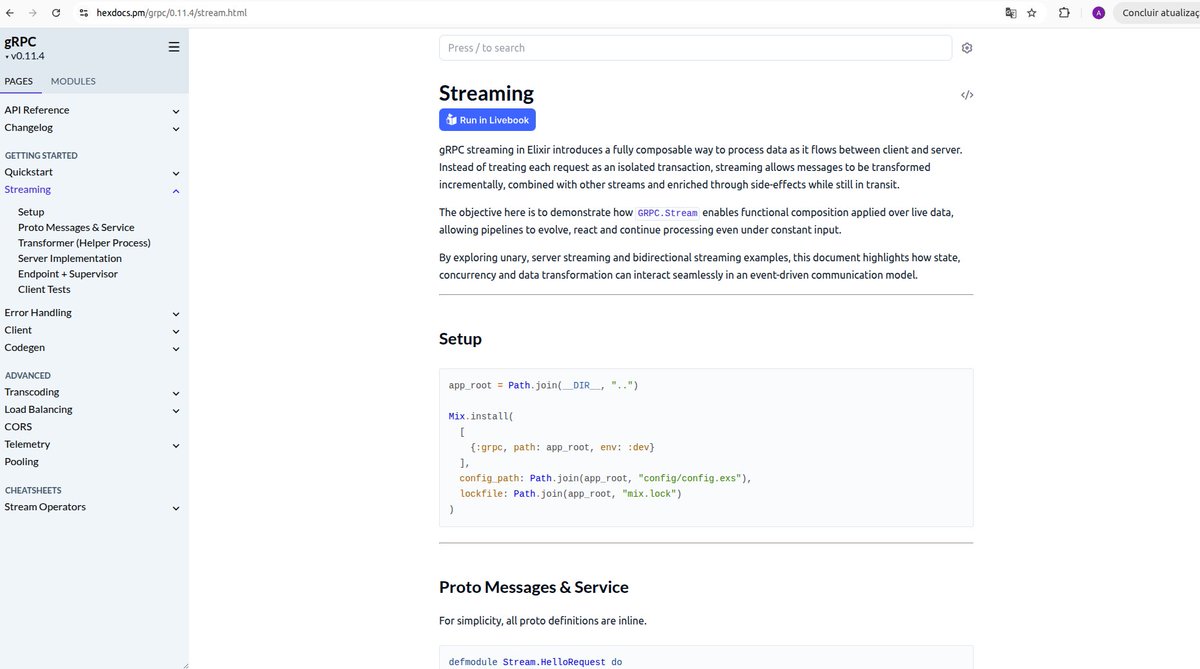1200x669 pixels.
Task: Click the gRPC project title
Action: pos(20,42)
